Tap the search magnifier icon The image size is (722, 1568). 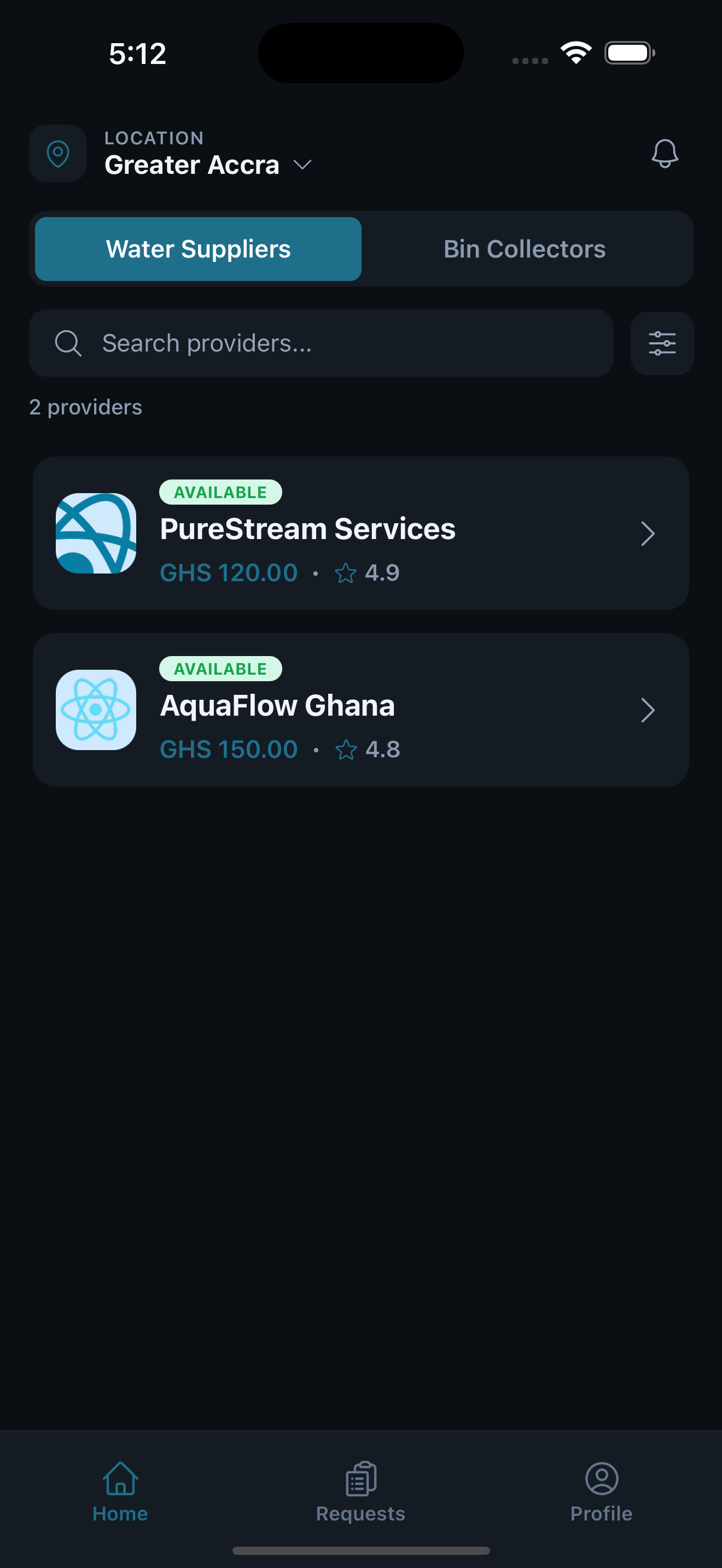pos(68,343)
